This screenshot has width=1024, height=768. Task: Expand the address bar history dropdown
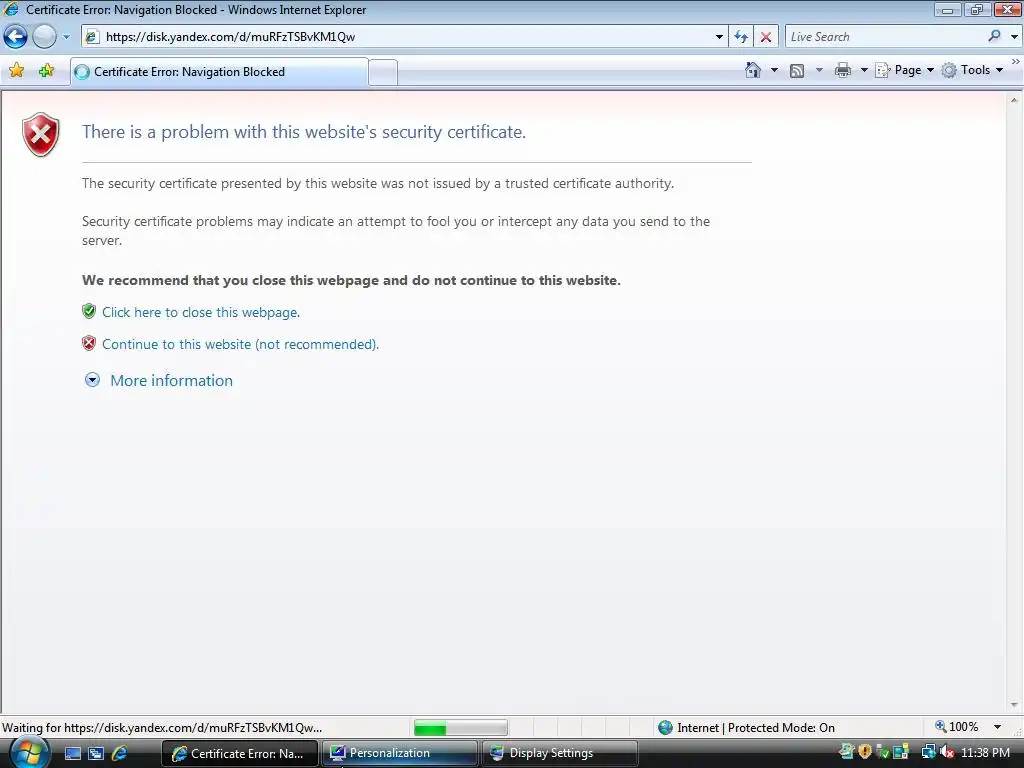[x=719, y=37]
